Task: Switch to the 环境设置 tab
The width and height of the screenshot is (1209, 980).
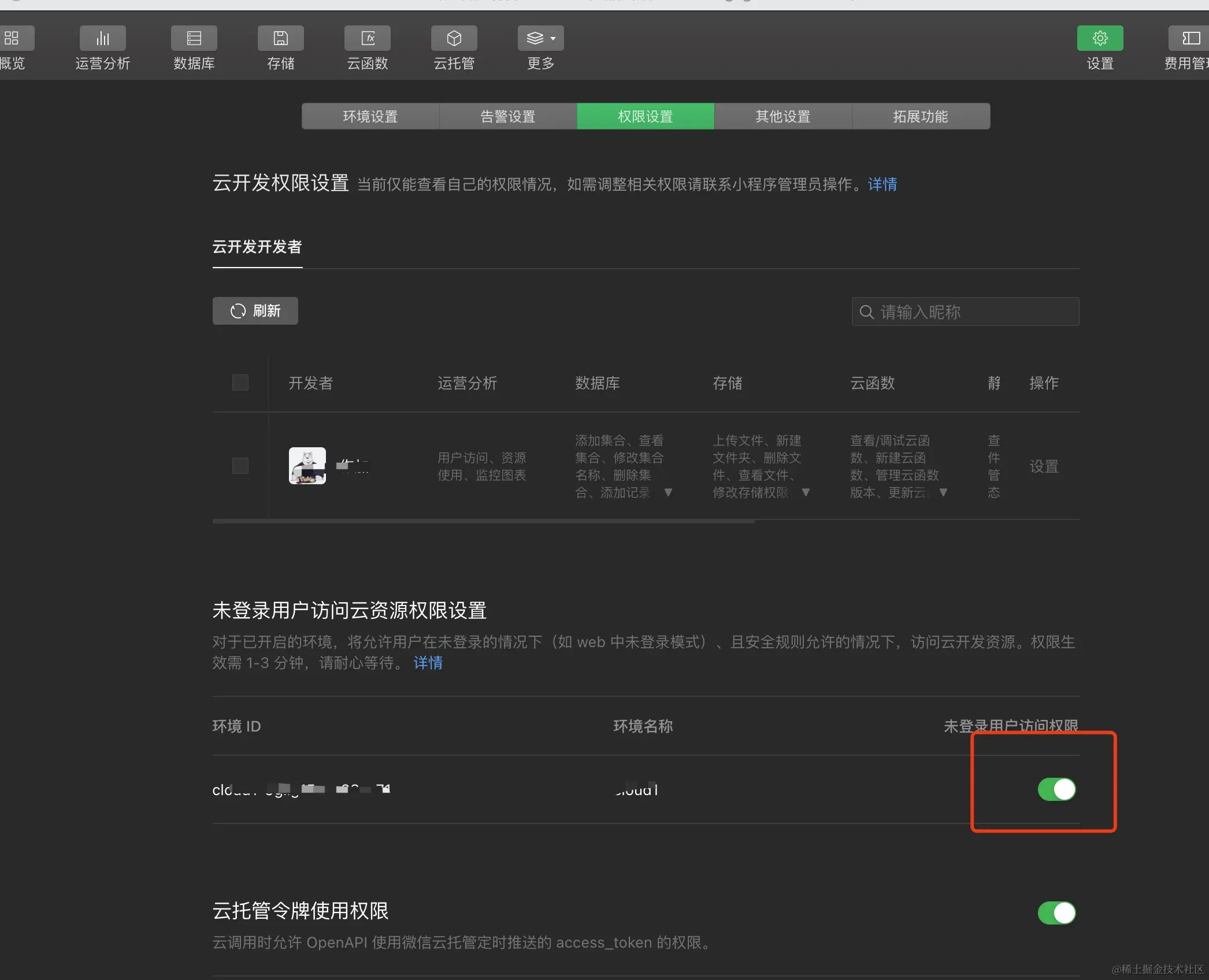Action: 370,116
